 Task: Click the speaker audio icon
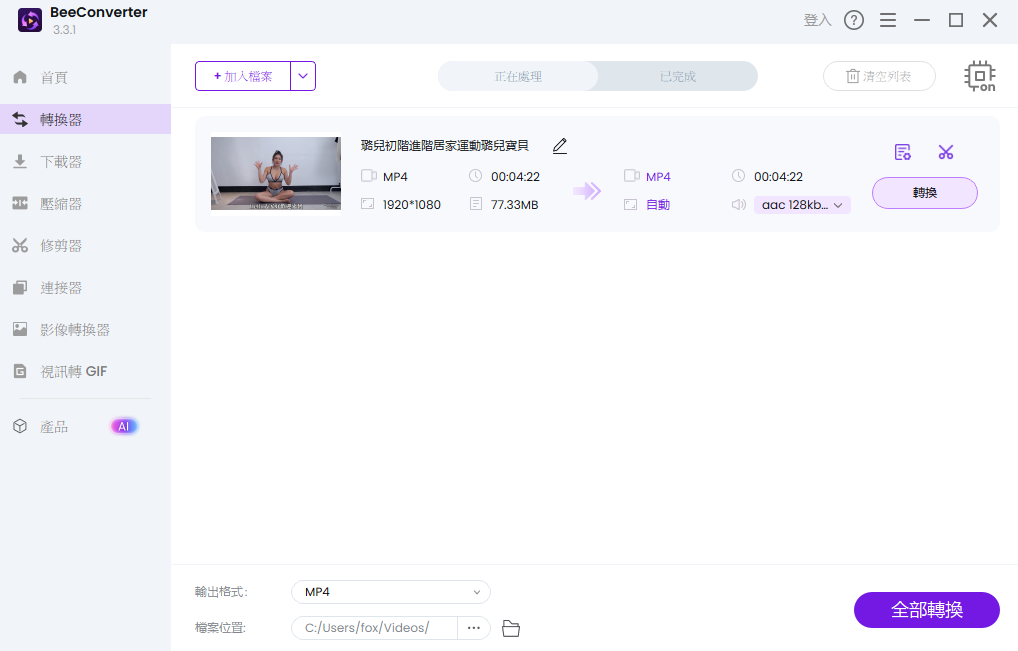tap(739, 205)
